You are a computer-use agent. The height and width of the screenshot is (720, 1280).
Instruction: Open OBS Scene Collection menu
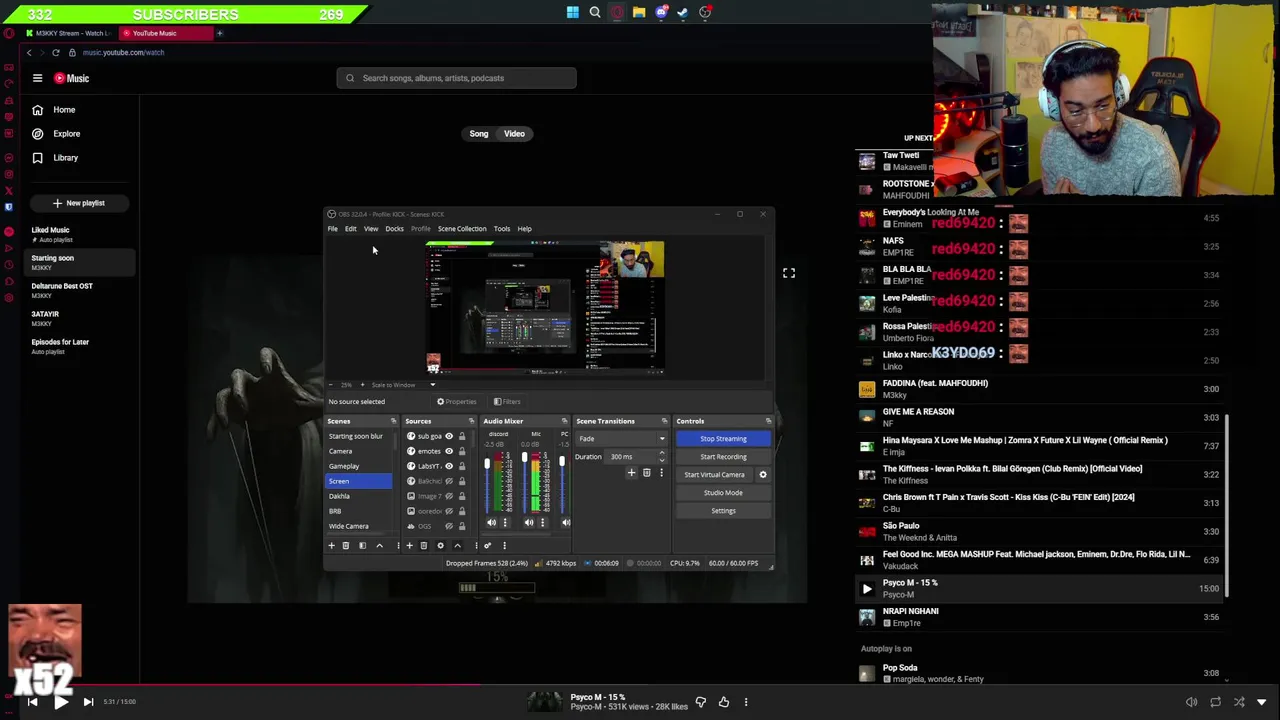(x=462, y=229)
